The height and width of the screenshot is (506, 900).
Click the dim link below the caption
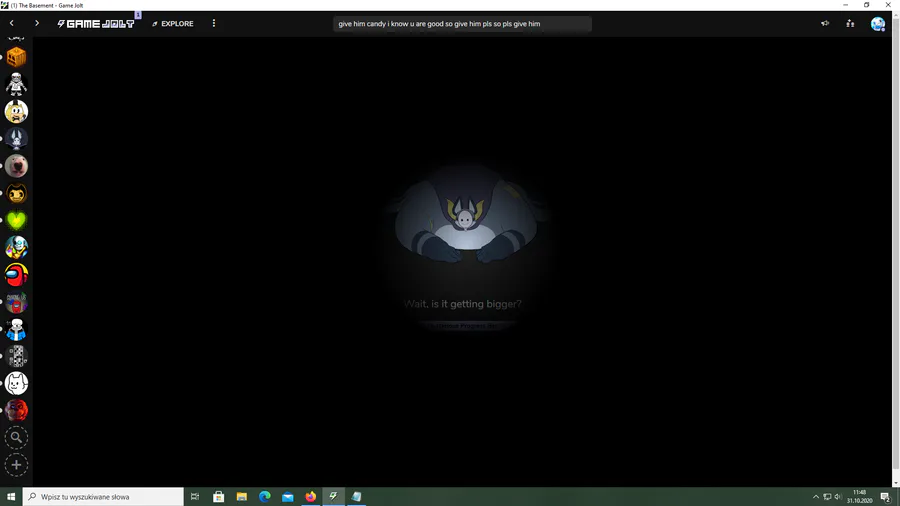click(x=463, y=326)
